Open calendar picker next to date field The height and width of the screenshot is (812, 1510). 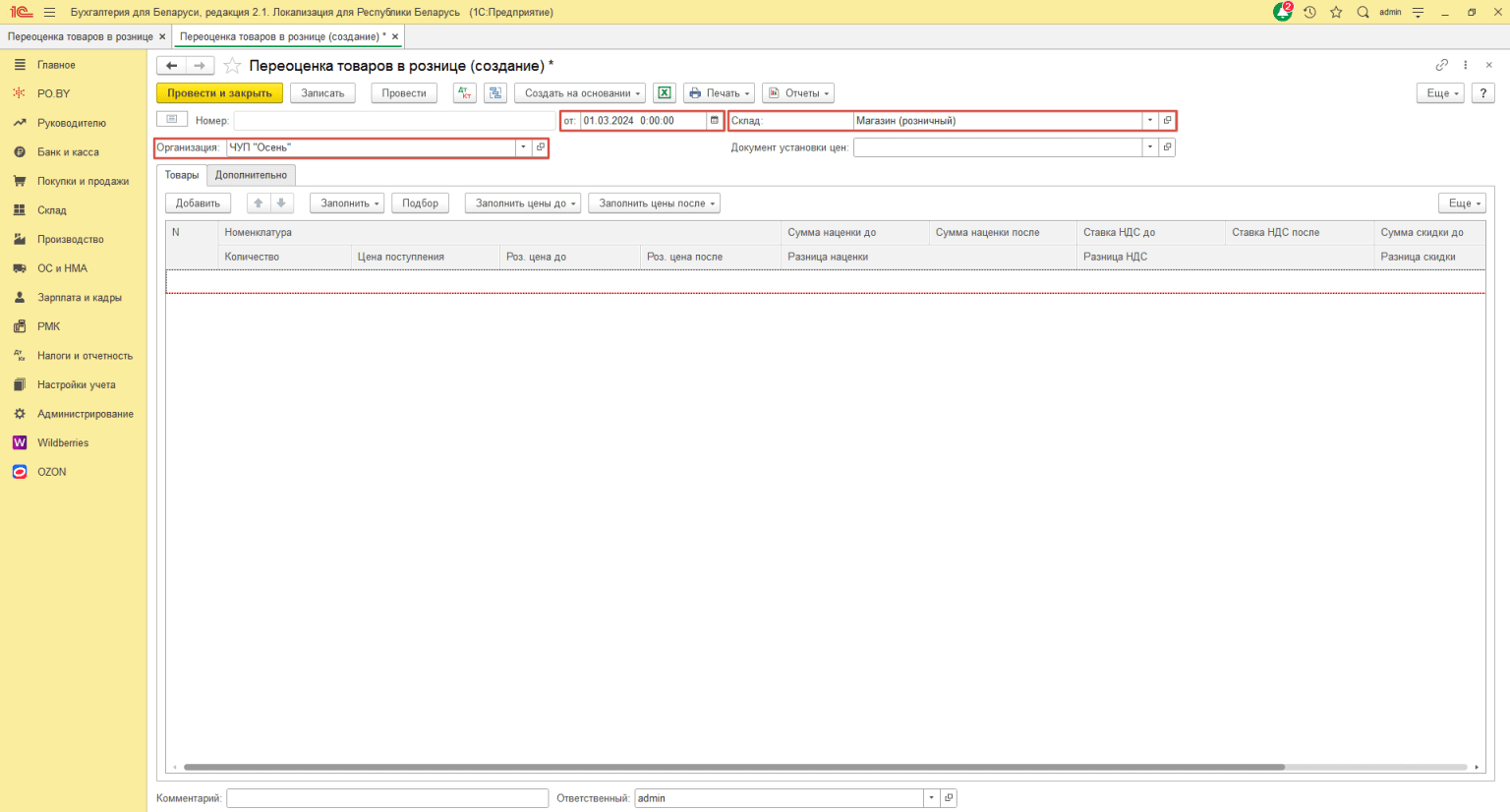715,121
